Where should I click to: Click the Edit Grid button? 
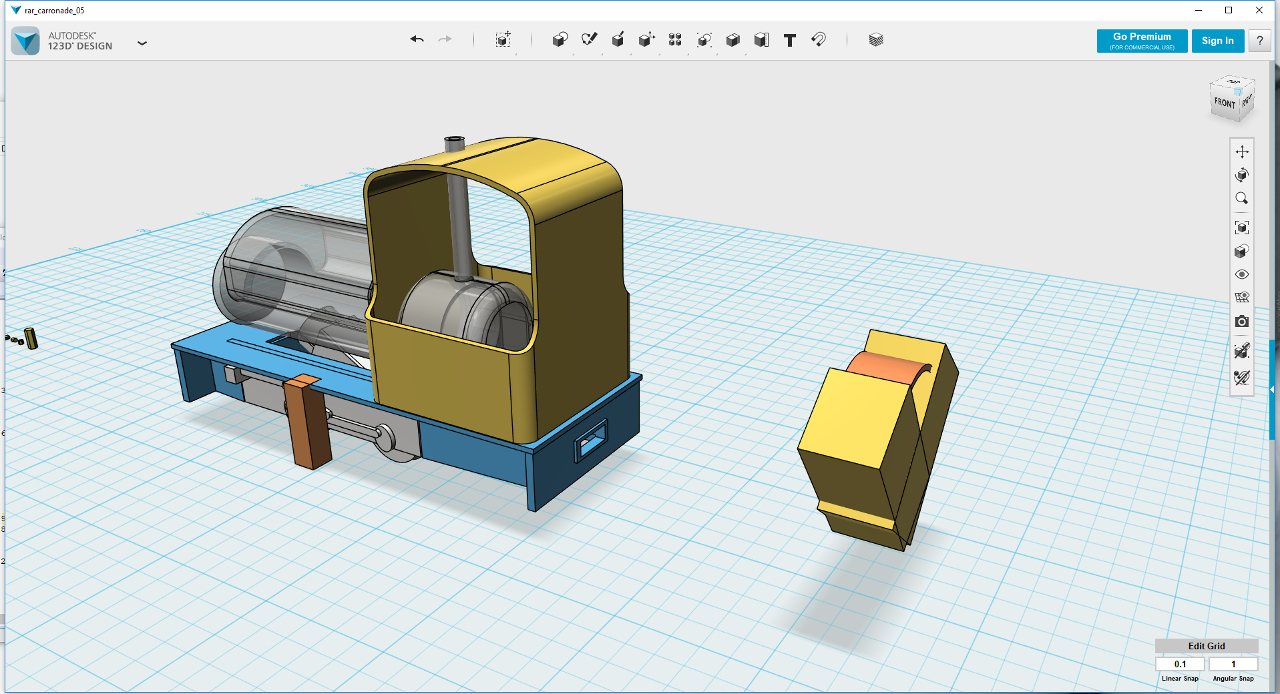(1206, 646)
